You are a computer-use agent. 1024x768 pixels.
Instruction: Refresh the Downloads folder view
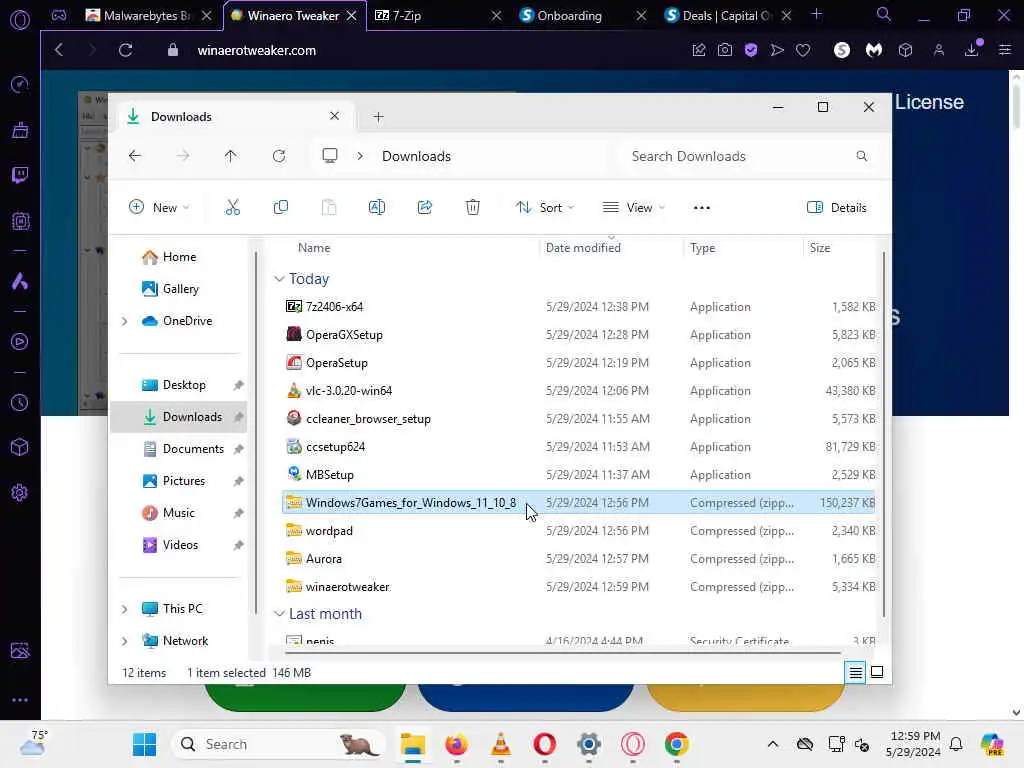[x=279, y=156]
